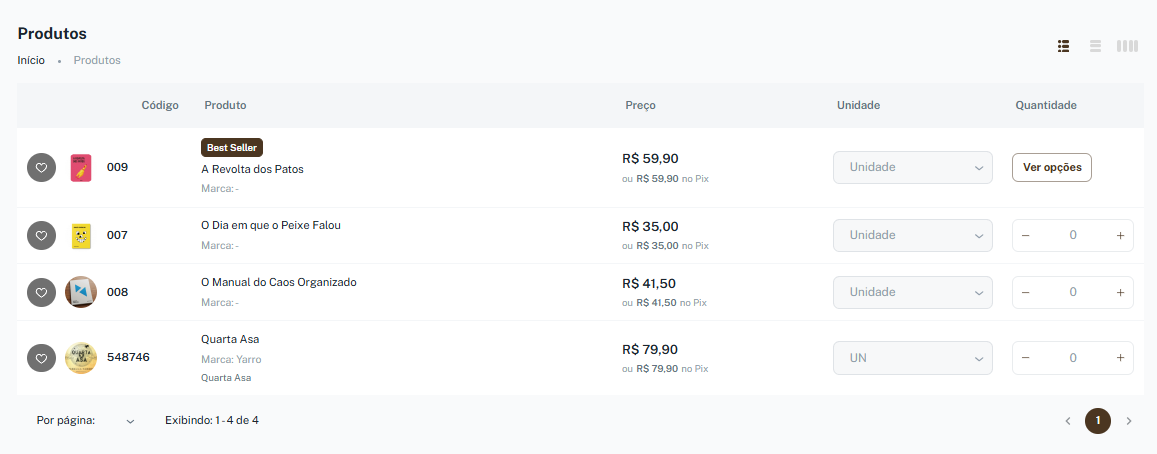Toggle heart icon for O Manual do Caos Organizado
Image resolution: width=1157 pixels, height=454 pixels.
click(41, 292)
